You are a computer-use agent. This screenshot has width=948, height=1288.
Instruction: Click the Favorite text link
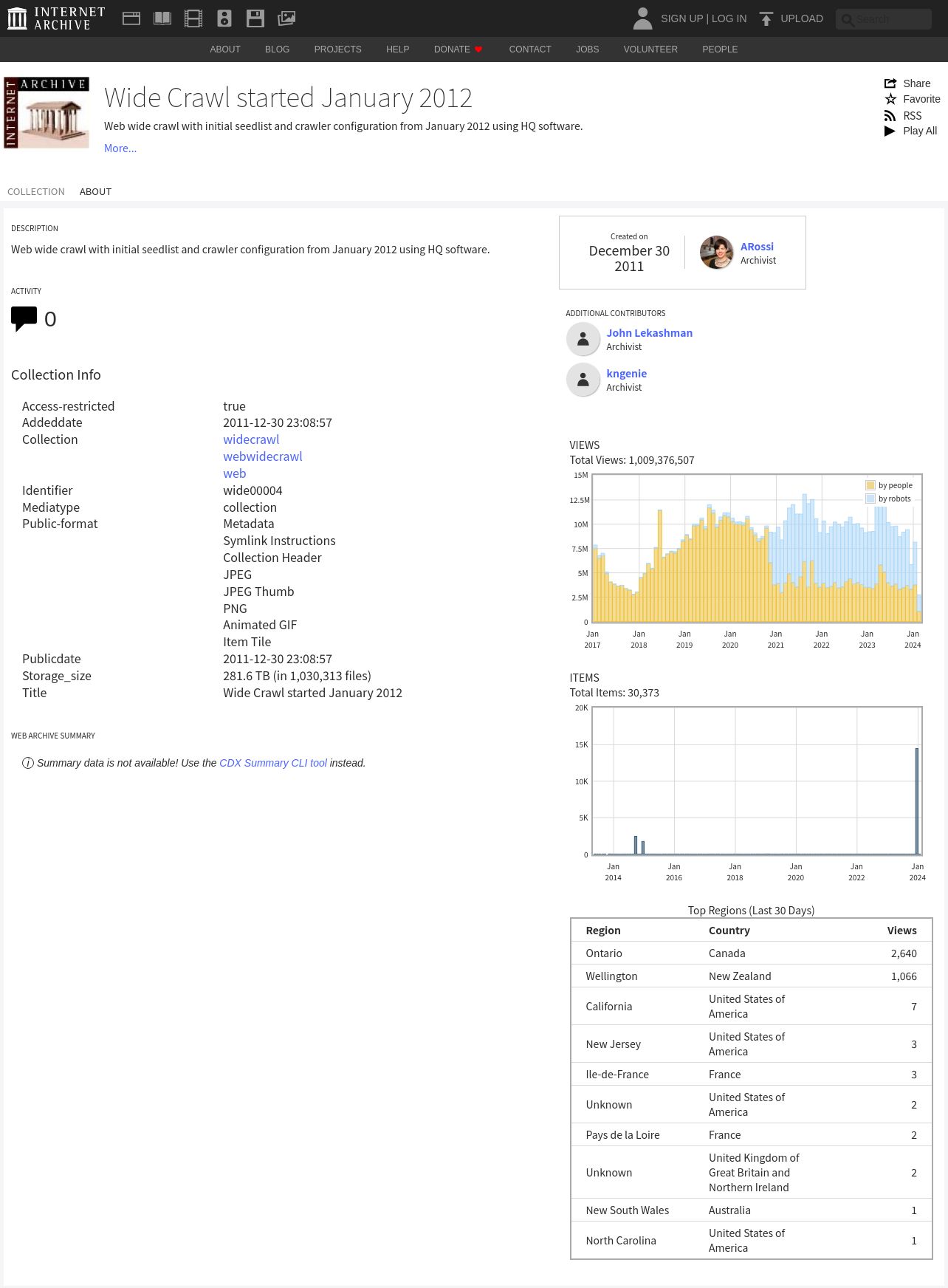pyautogui.click(x=921, y=99)
